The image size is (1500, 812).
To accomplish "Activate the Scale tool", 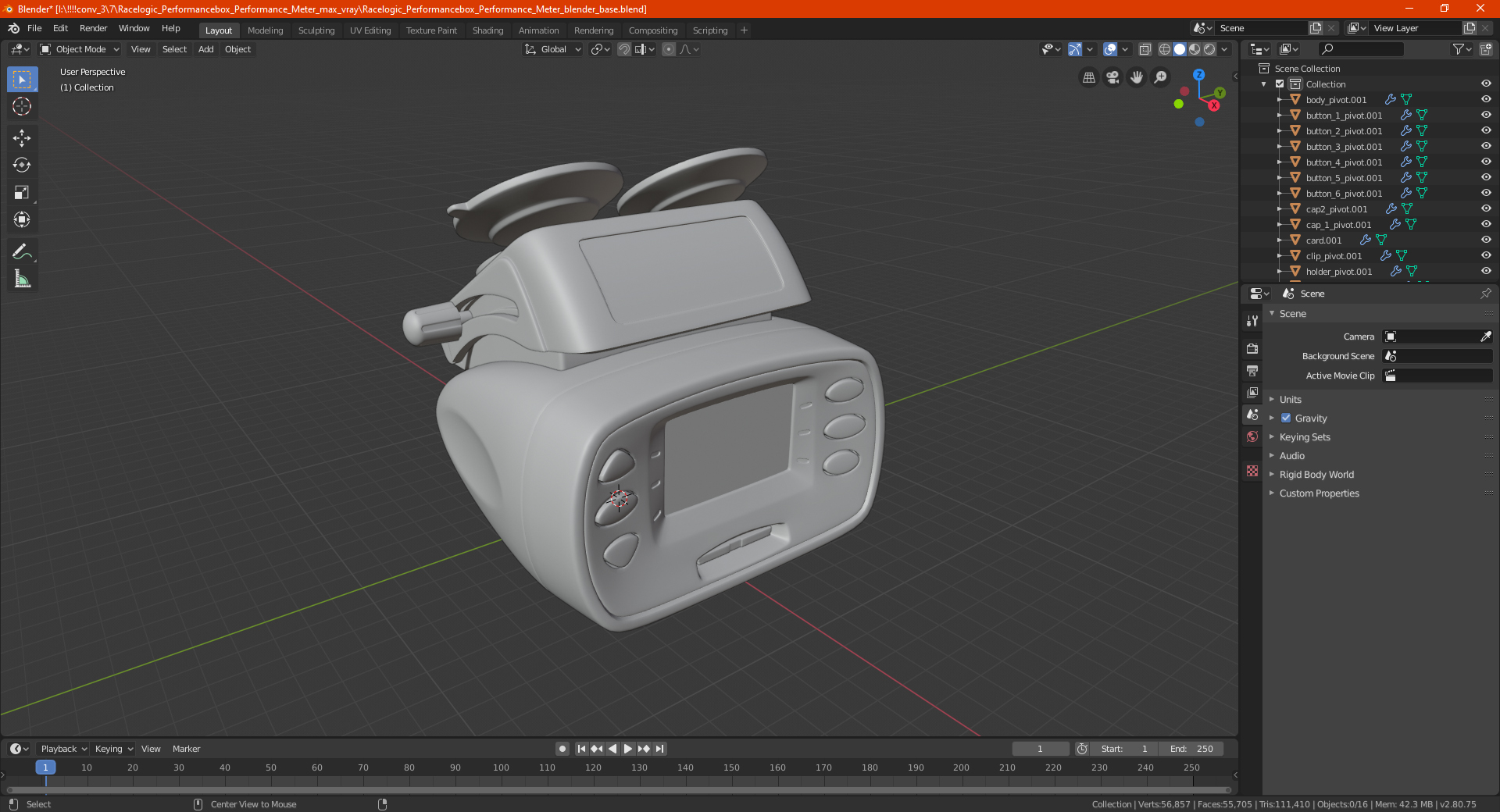I will [x=22, y=192].
